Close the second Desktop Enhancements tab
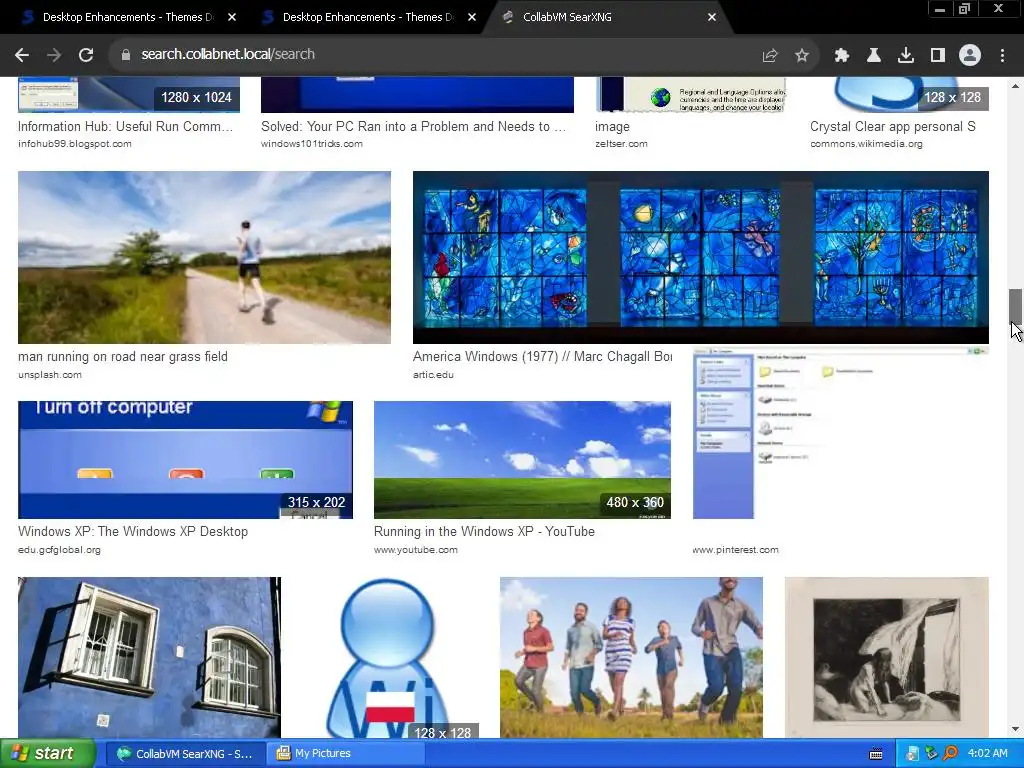 (472, 17)
